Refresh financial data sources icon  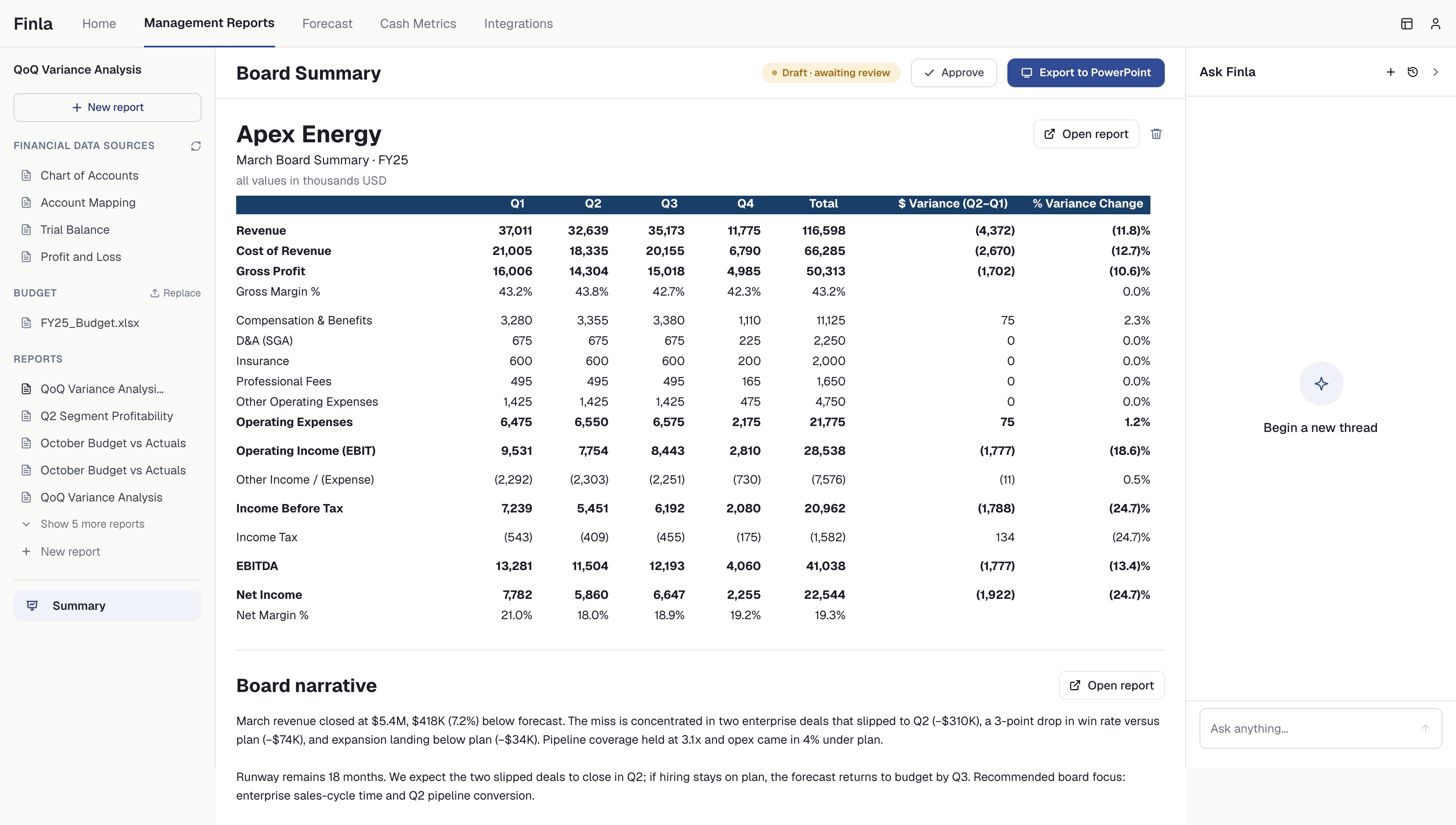click(x=196, y=146)
